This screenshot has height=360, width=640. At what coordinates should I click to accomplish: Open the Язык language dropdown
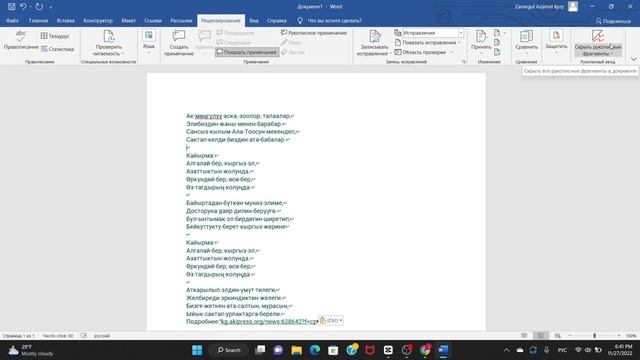tap(149, 42)
